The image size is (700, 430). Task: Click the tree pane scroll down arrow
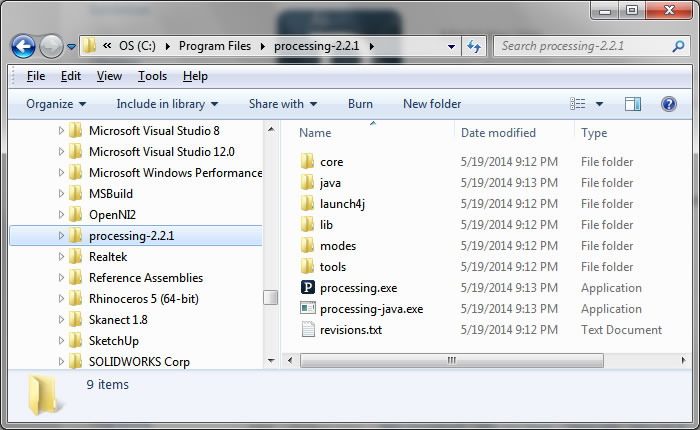tap(271, 361)
